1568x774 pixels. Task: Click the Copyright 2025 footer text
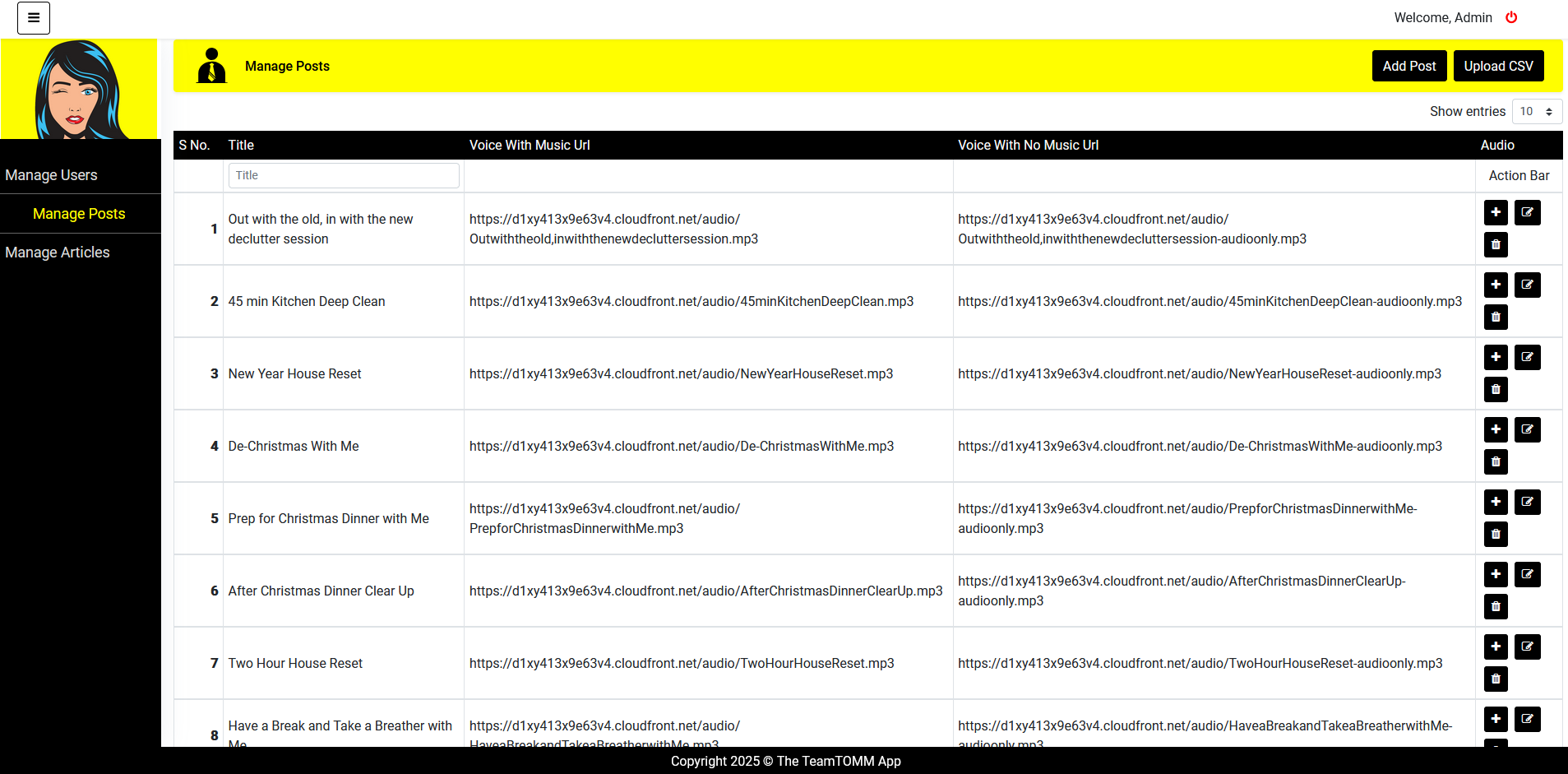[786, 761]
